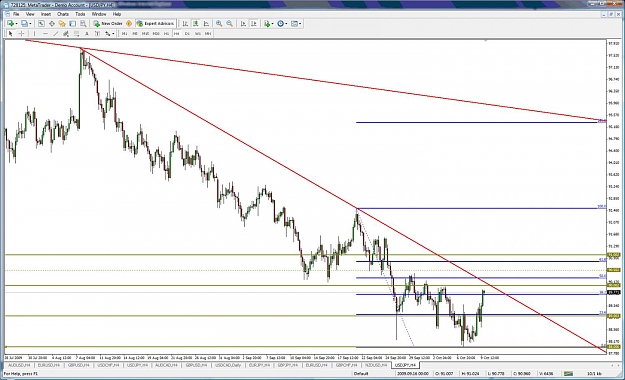
Task: Expand the Indicators dropdown arrow
Action: (273, 24)
